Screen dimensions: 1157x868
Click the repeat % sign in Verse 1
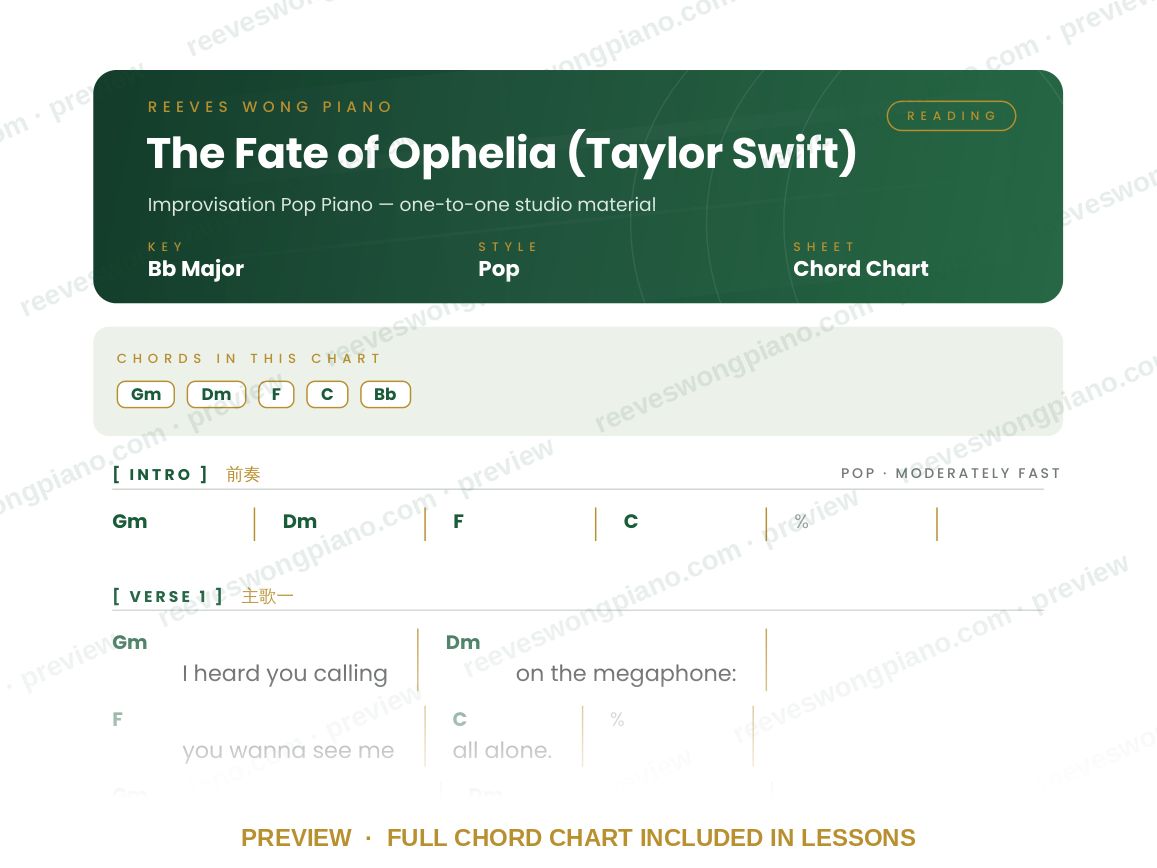tap(618, 719)
